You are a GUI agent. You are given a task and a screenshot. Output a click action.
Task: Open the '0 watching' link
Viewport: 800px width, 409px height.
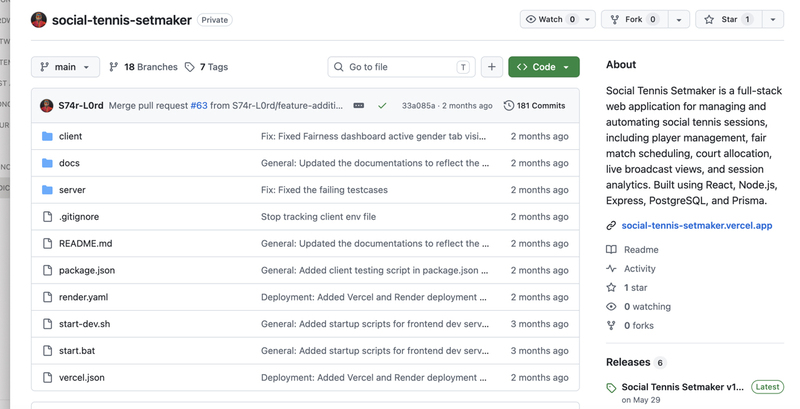click(x=647, y=306)
